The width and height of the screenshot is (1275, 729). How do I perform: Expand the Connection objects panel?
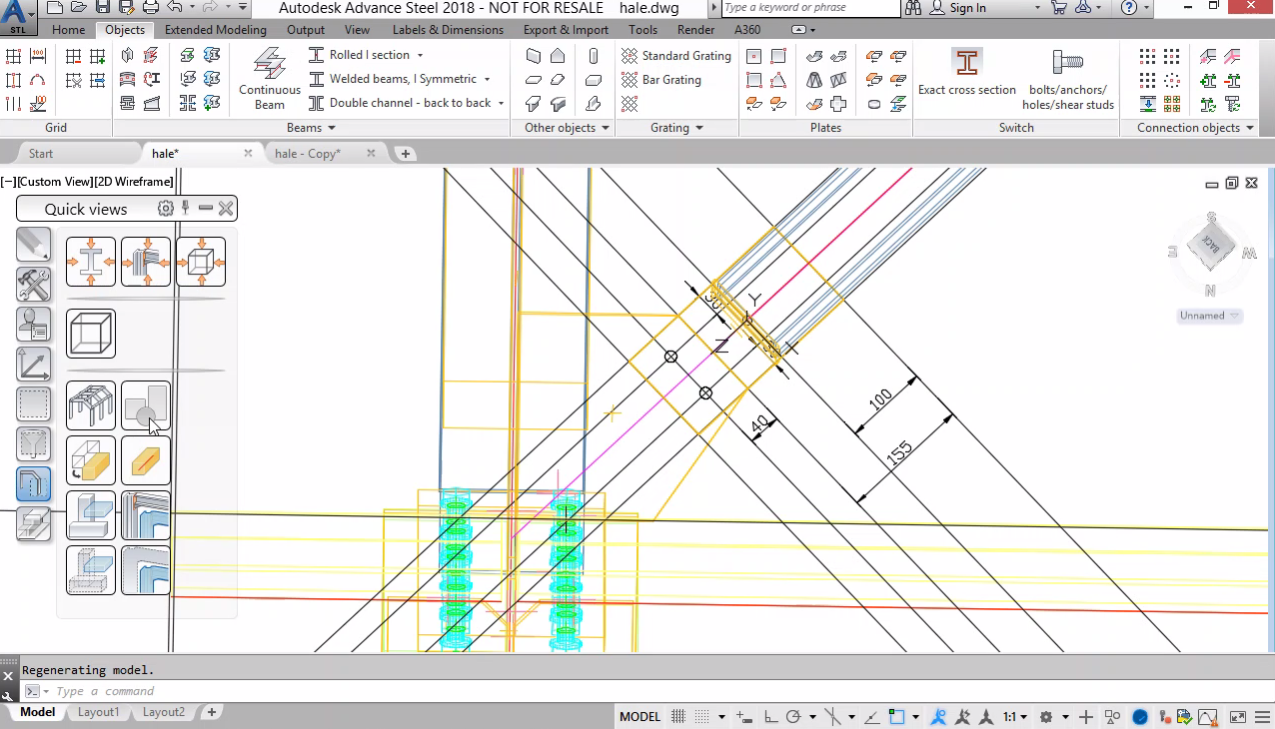click(1195, 128)
